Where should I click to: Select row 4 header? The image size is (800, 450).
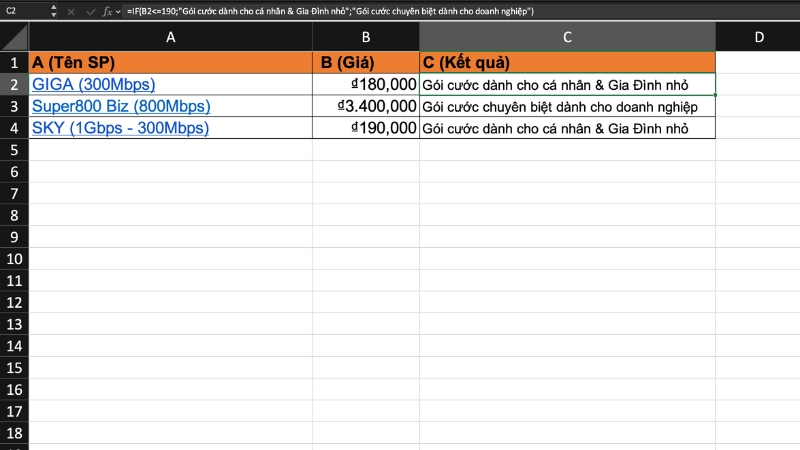14,128
